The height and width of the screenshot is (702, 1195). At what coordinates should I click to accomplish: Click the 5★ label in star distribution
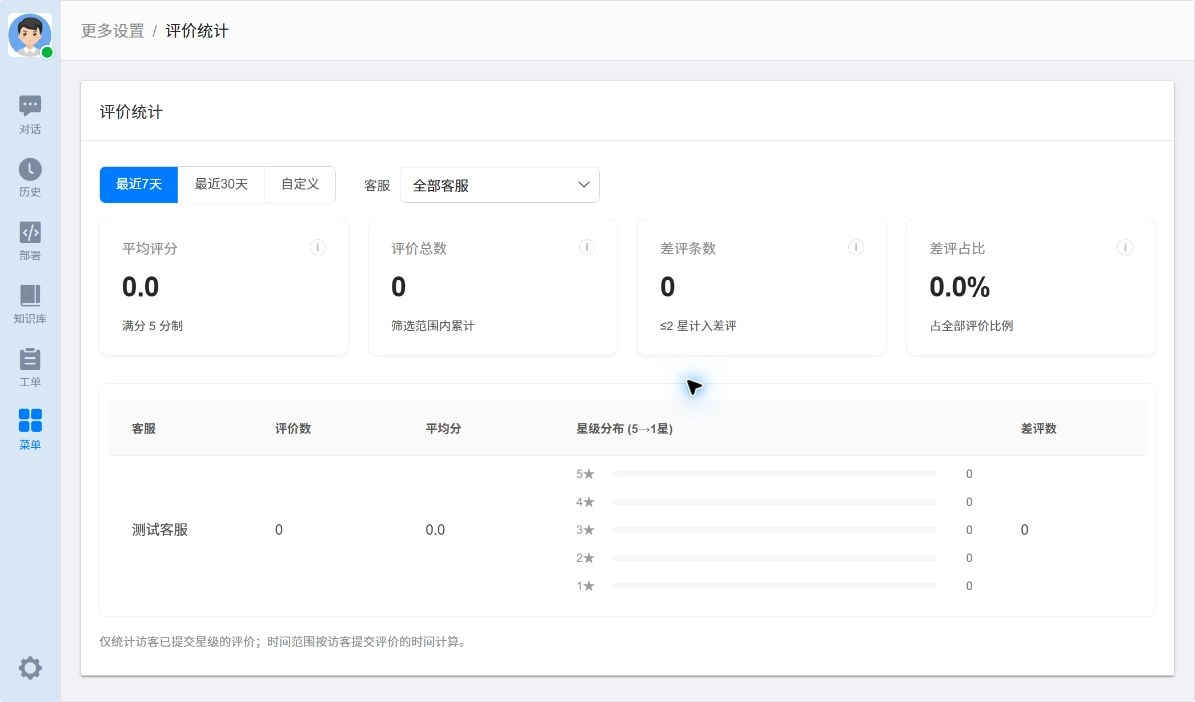coord(585,474)
